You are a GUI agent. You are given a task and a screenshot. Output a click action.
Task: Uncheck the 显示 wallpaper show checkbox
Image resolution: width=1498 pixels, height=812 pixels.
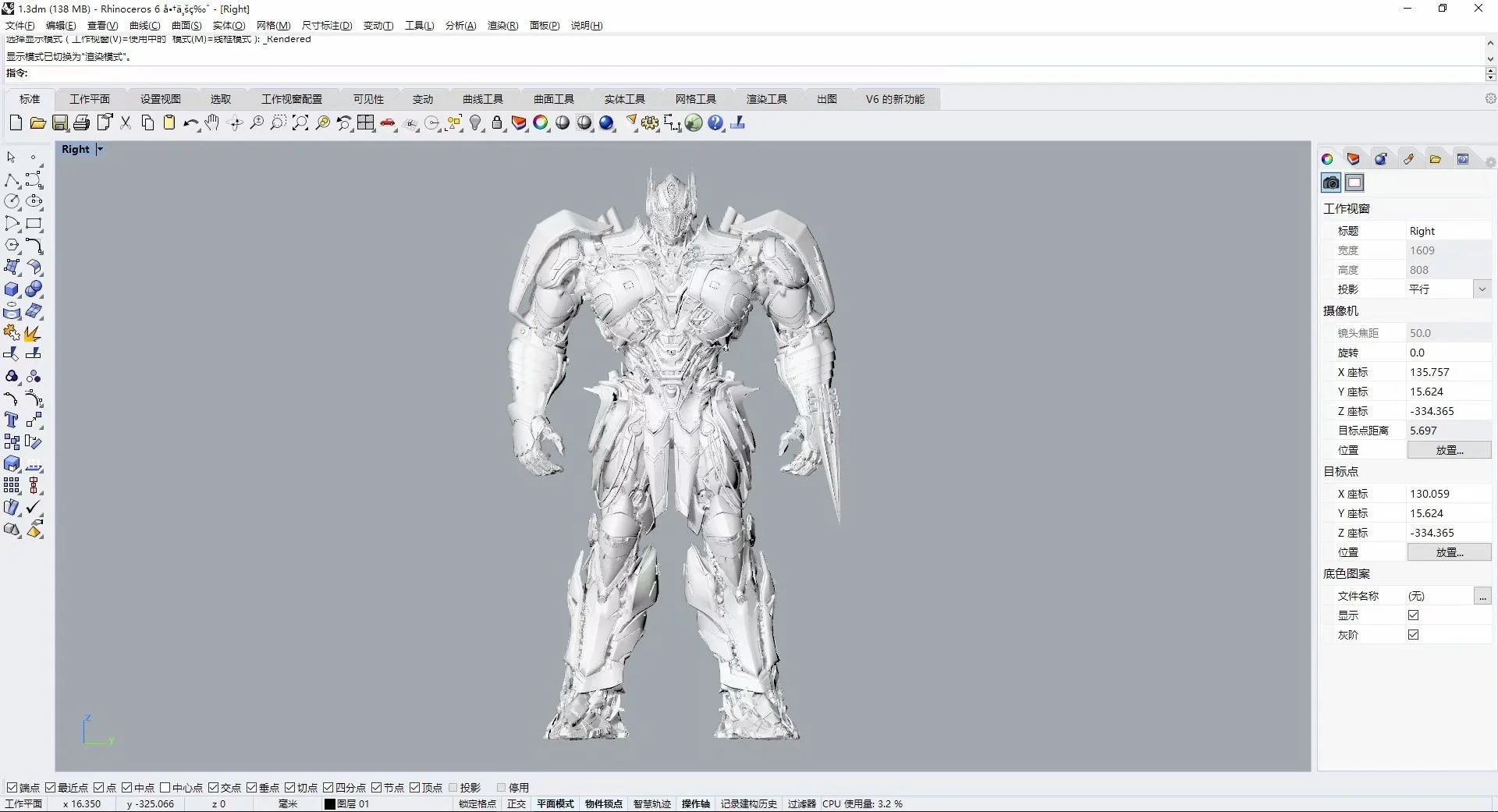(1413, 615)
